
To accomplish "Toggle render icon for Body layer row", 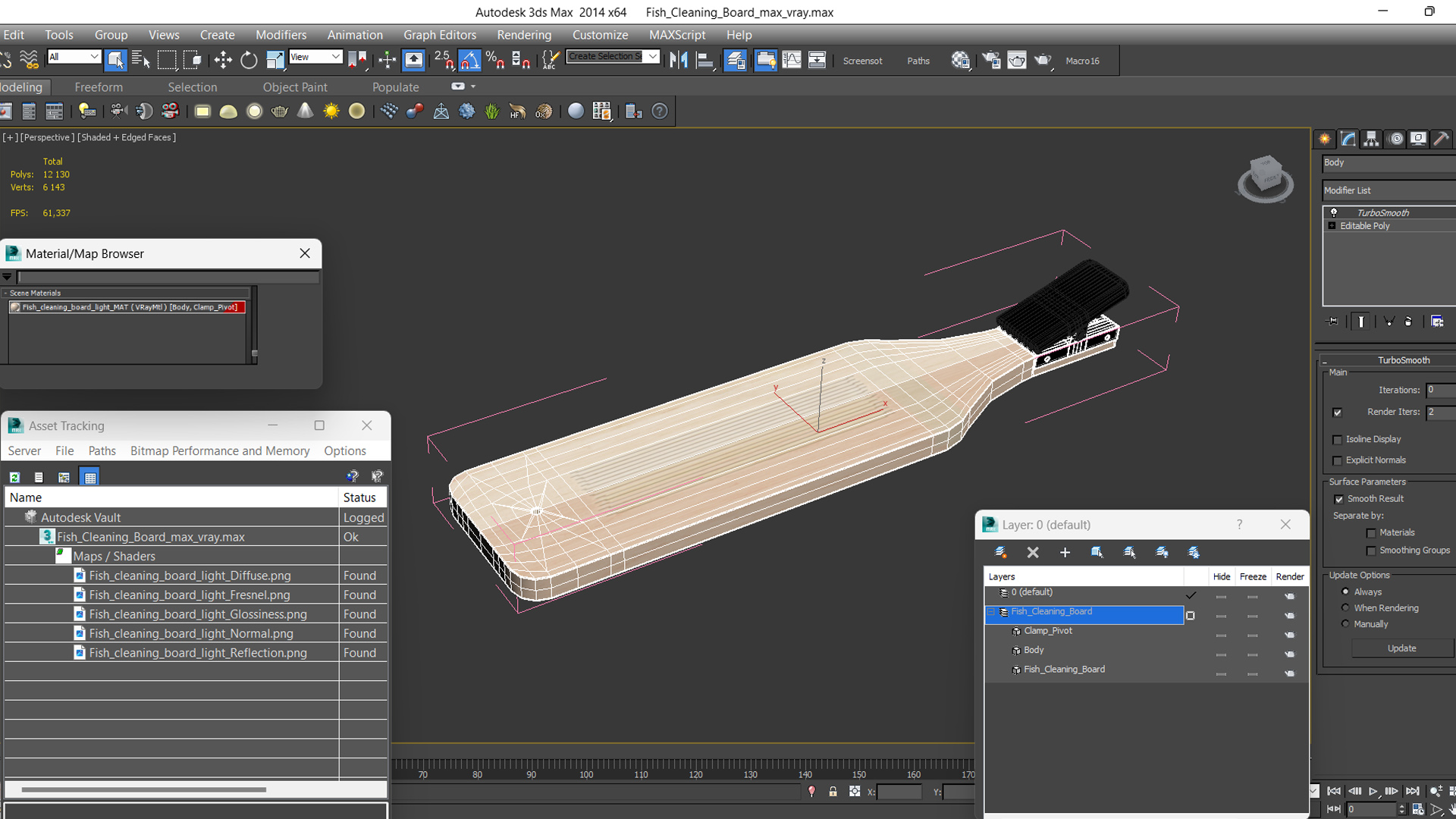I will [1290, 654].
